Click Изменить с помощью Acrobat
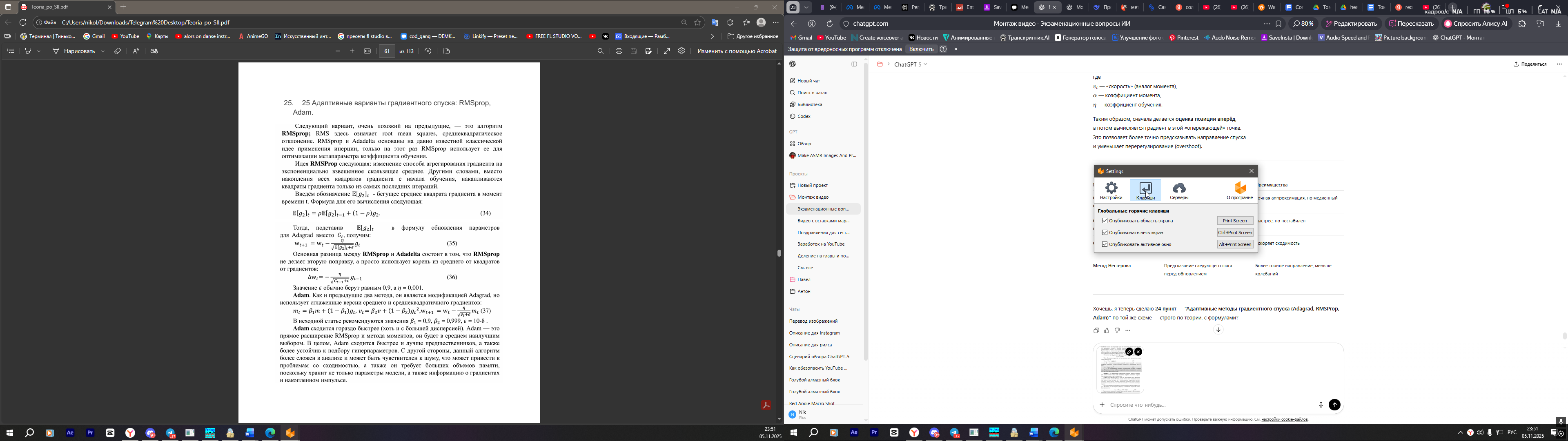The image size is (1568, 441). pos(737,51)
